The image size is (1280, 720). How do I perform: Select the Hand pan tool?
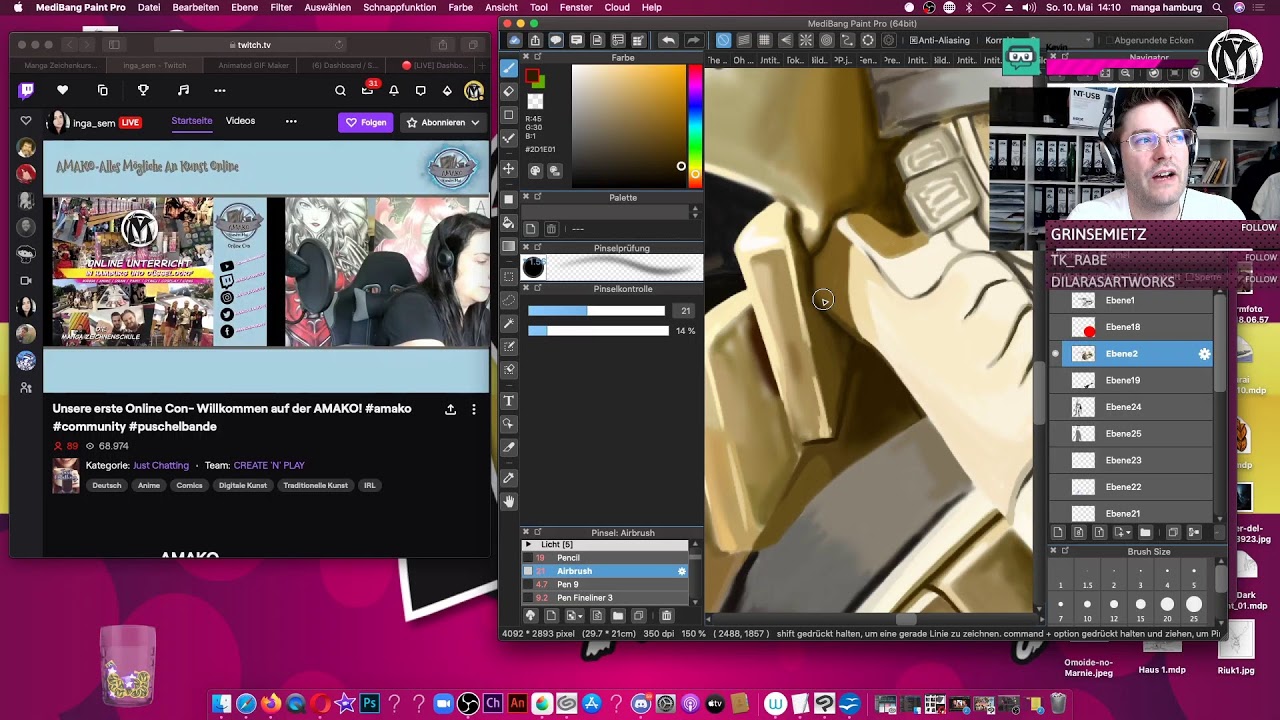coord(509,501)
